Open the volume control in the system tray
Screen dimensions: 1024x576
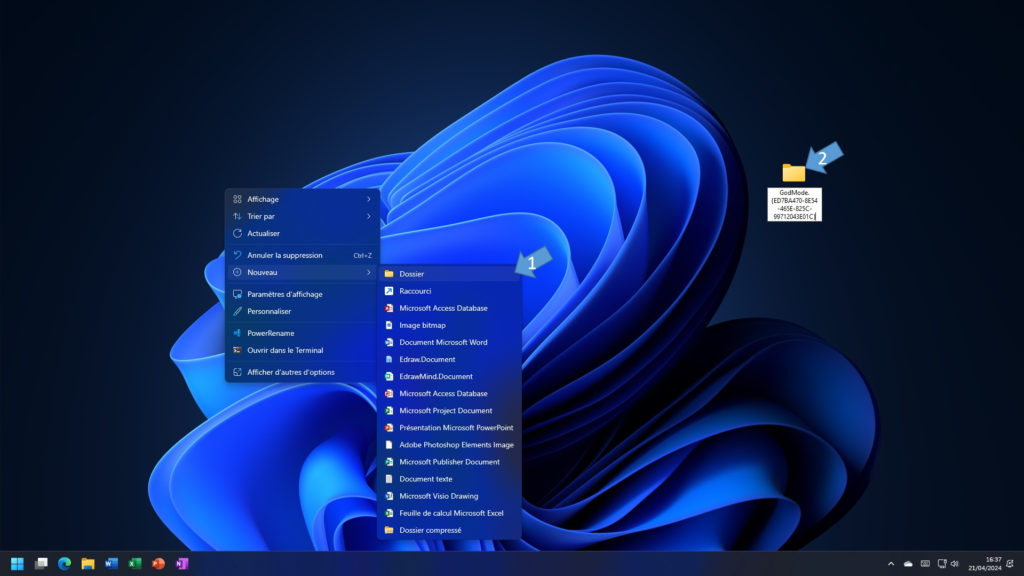[x=955, y=564]
